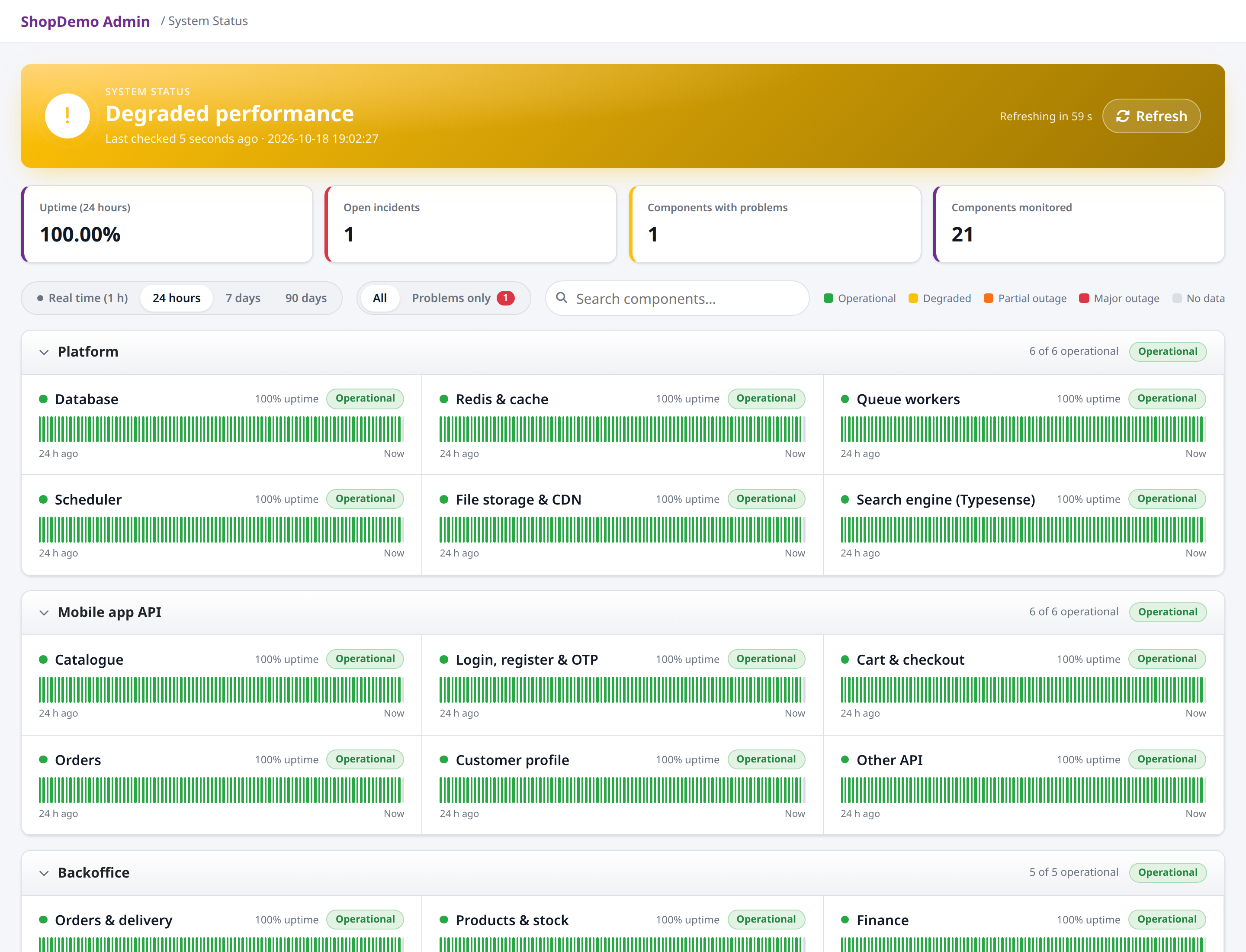Click Operational badge on File storage & CDN
The width and height of the screenshot is (1246, 952).
click(766, 499)
